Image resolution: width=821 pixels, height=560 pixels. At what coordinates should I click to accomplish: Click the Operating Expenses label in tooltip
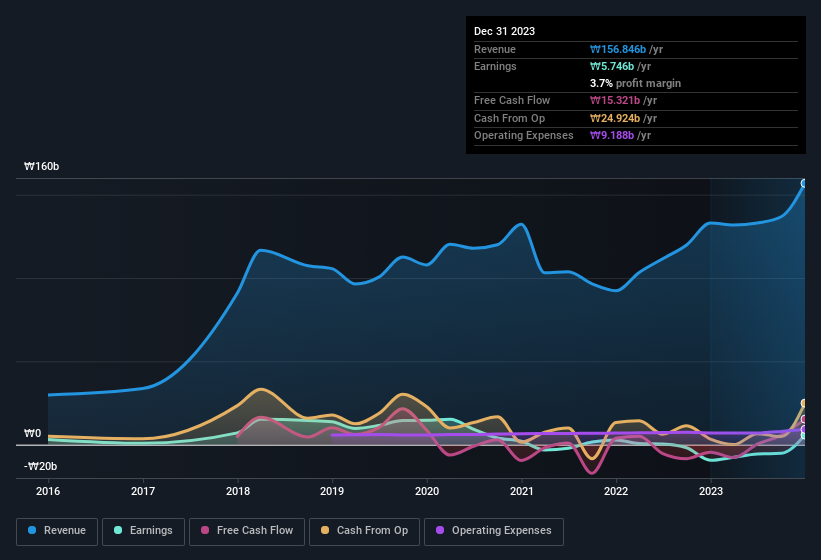(x=524, y=136)
